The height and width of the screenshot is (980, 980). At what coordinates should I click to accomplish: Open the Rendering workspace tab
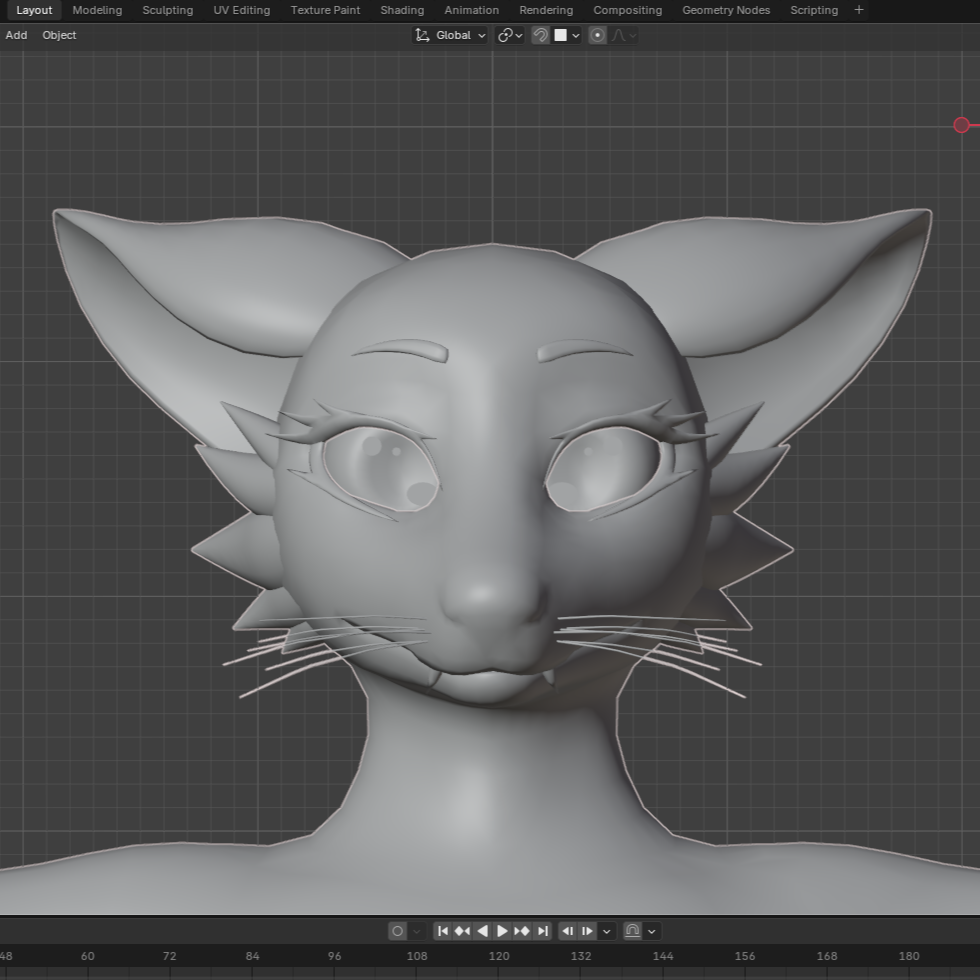point(546,10)
